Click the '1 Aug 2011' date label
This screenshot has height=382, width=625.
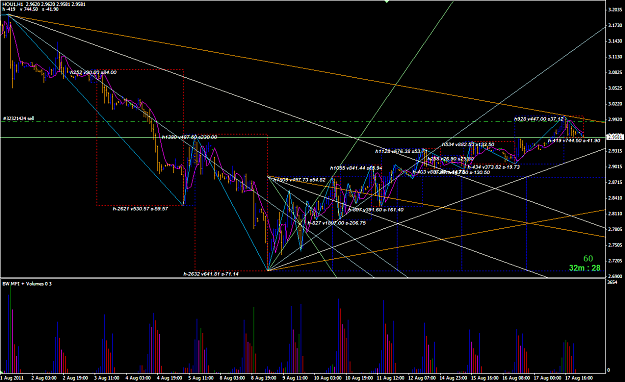tap(13, 378)
